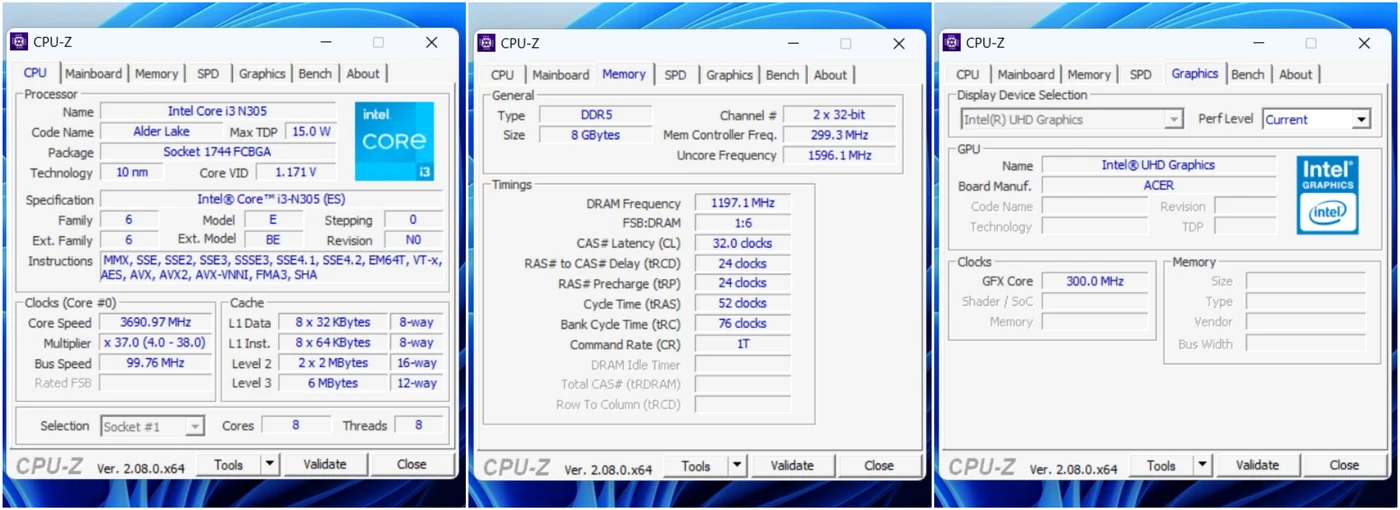Select the CPU tab in the right Graphics window

click(968, 75)
